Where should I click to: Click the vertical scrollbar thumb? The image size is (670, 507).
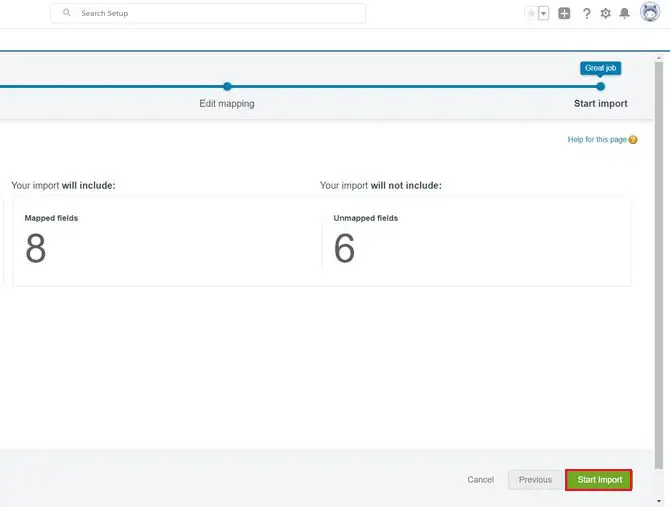pyautogui.click(x=659, y=265)
